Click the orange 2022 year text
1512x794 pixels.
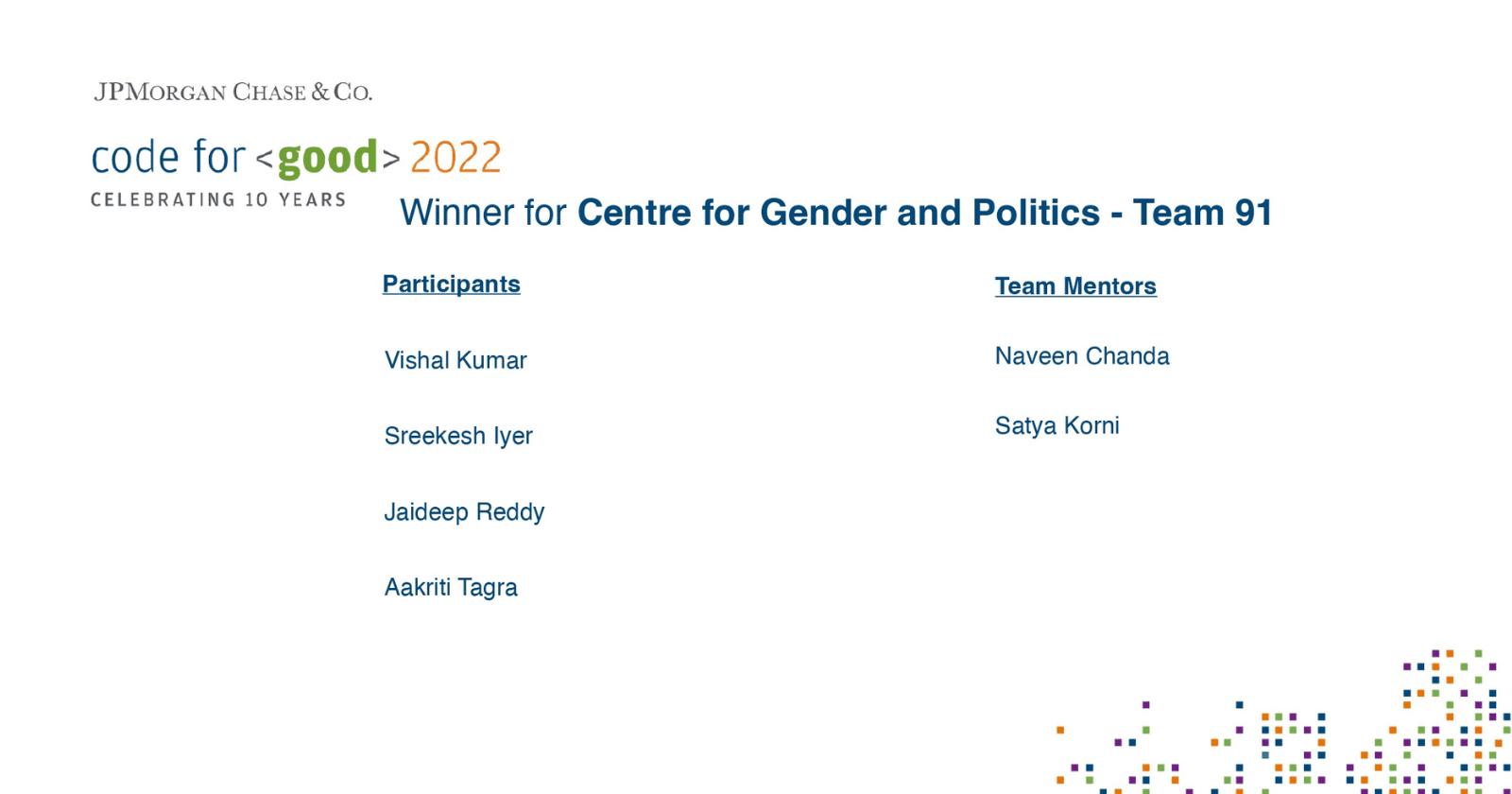click(x=455, y=158)
